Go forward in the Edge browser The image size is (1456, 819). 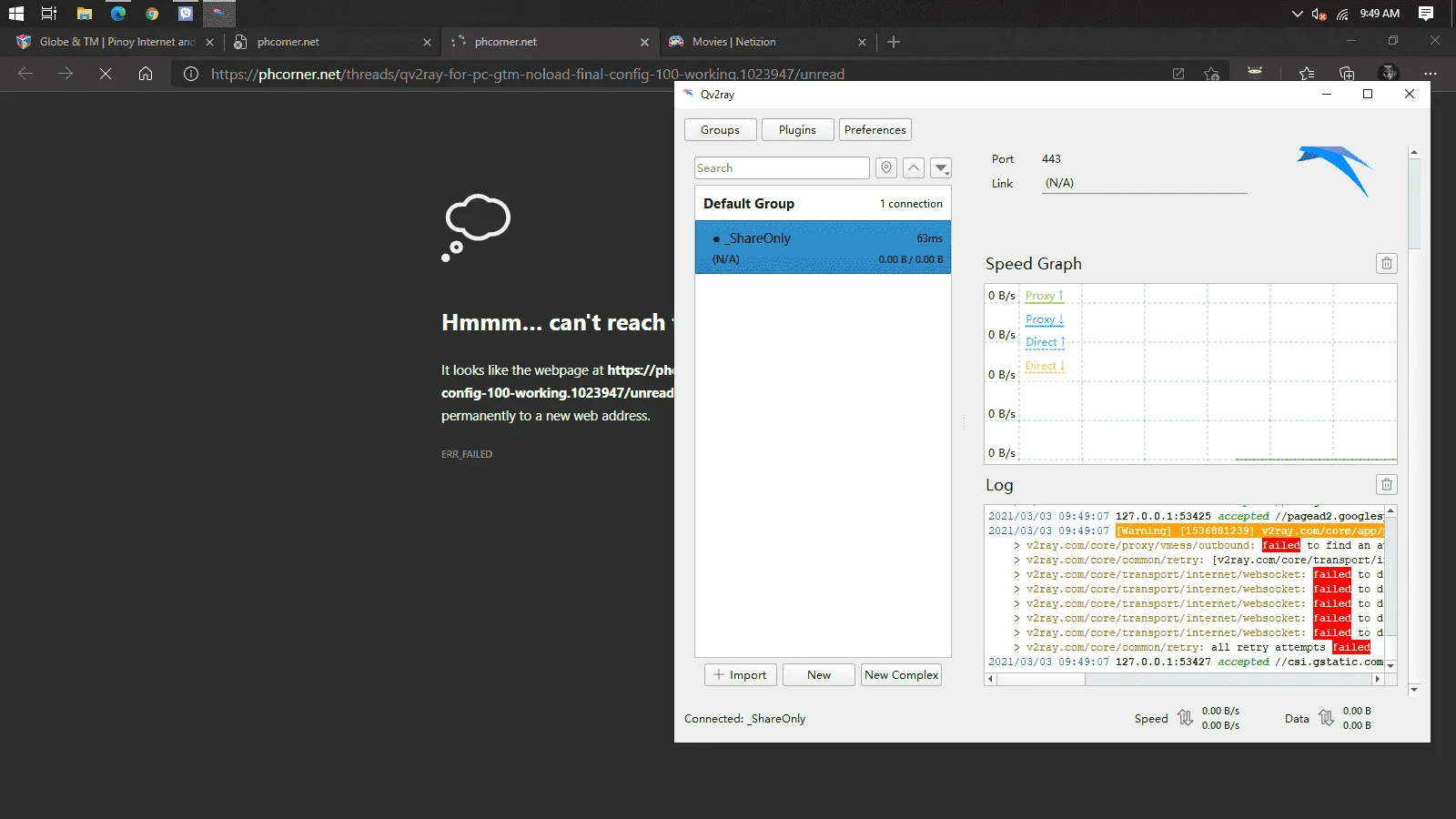pyautogui.click(x=66, y=74)
